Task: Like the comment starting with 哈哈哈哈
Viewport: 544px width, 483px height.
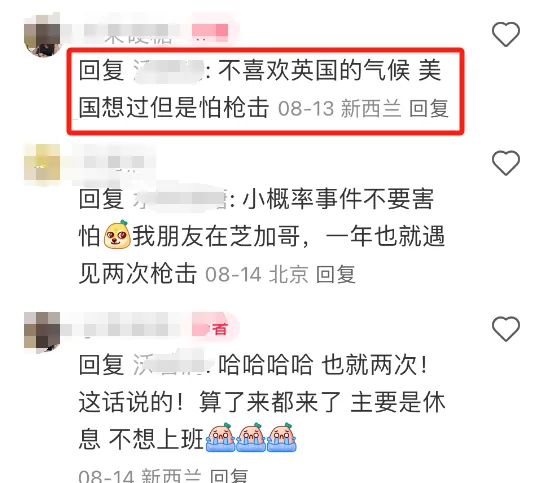Action: (x=506, y=328)
